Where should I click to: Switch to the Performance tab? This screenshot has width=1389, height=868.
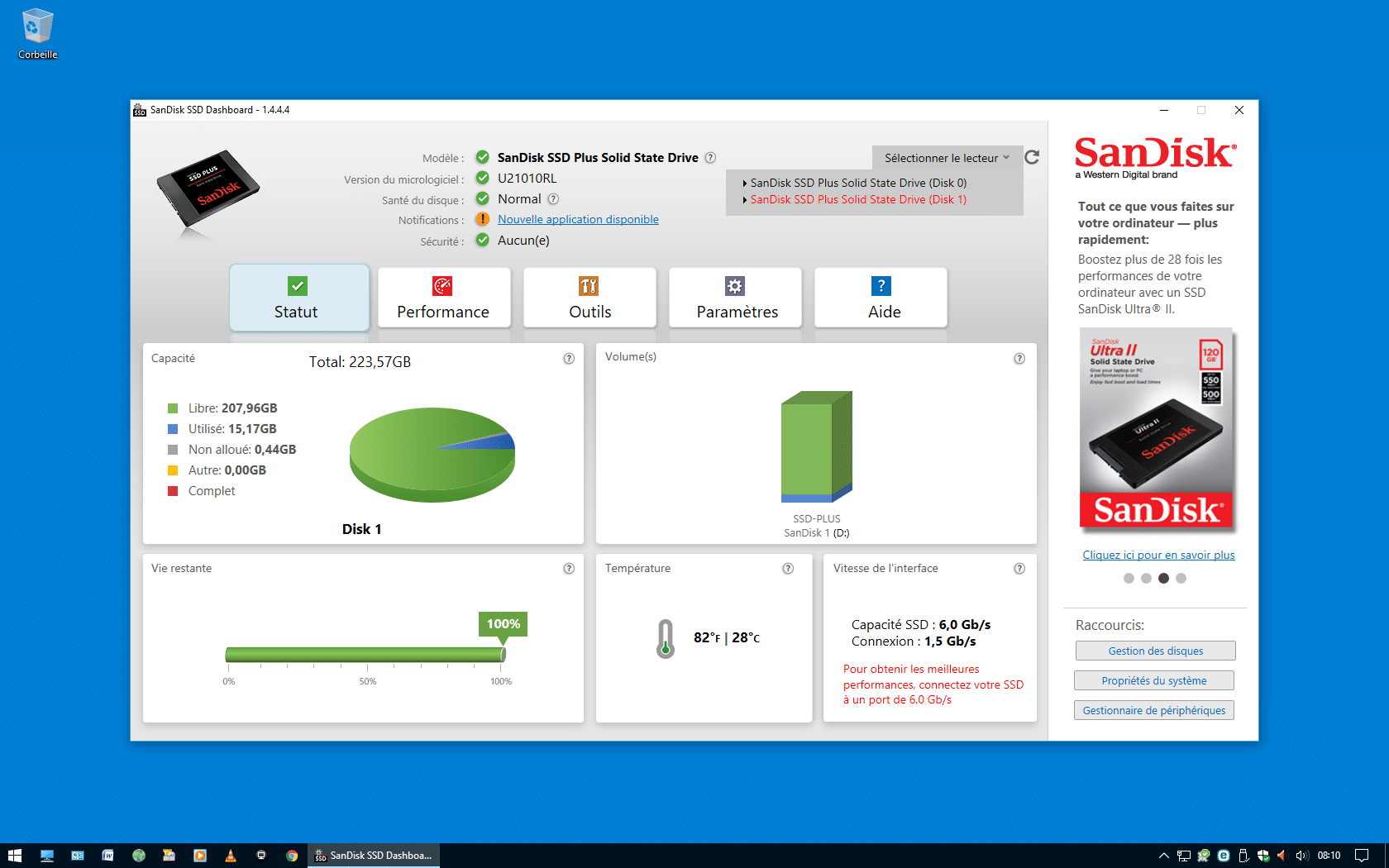(443, 298)
